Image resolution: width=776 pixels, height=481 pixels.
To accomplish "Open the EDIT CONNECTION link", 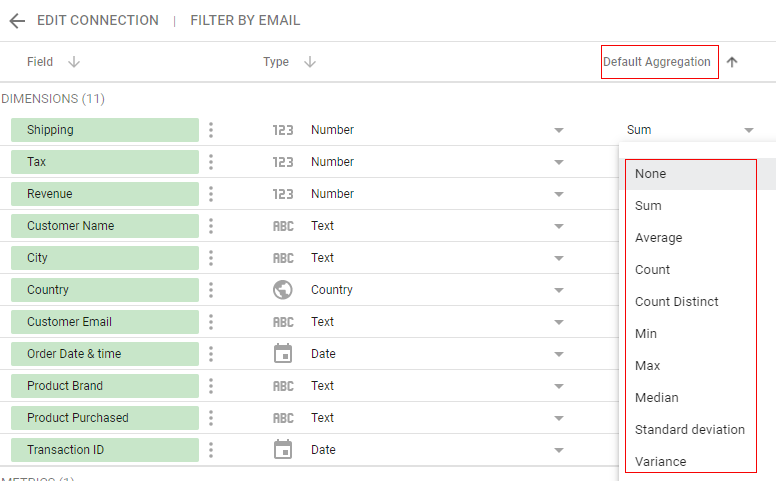I will pyautogui.click(x=98, y=20).
